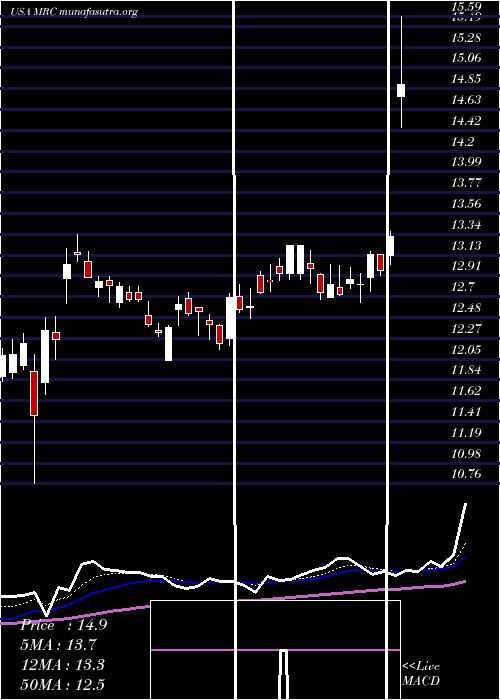Click the 14.85 price axis label
The height and width of the screenshot is (700, 500).
tap(466, 79)
